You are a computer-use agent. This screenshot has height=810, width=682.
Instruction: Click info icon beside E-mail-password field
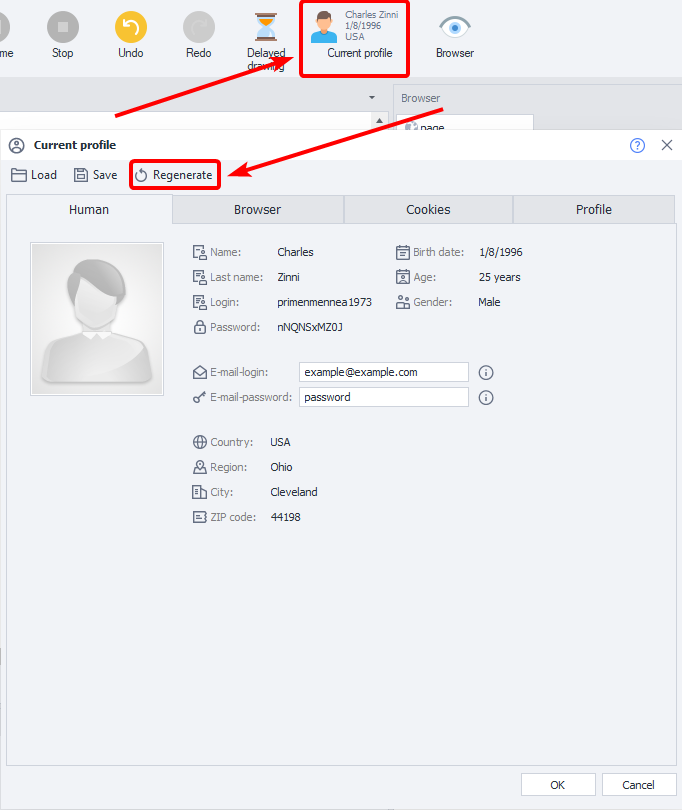[x=486, y=397]
